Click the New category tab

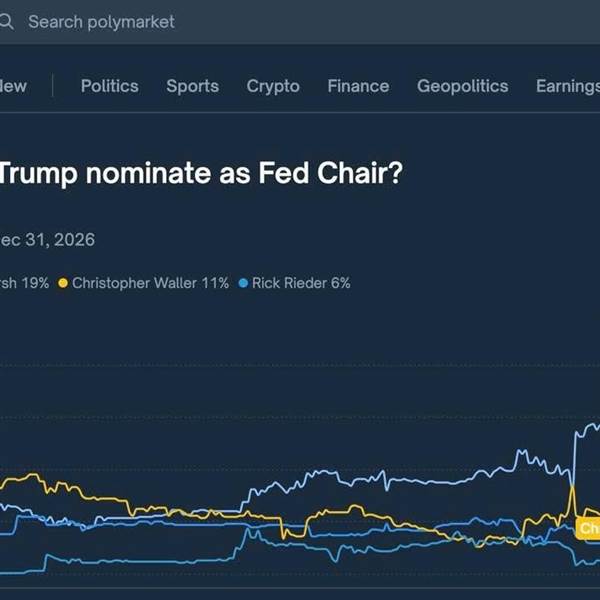pos(13,86)
